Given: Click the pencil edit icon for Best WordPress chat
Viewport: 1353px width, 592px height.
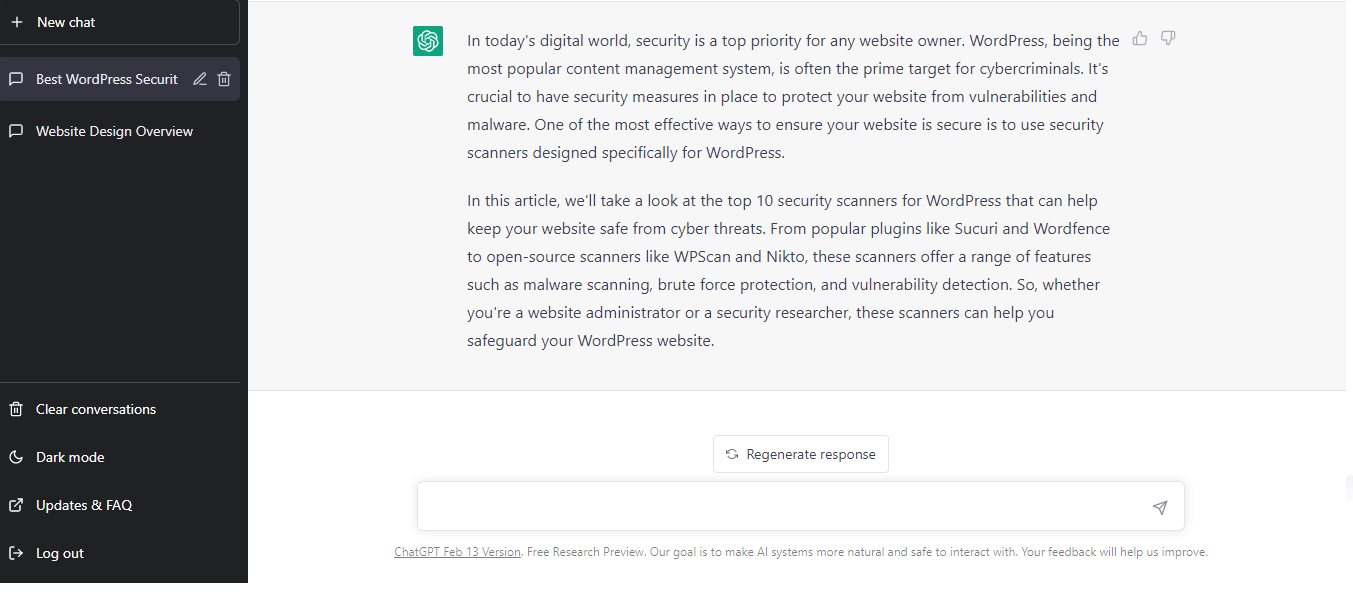Looking at the screenshot, I should coord(200,79).
